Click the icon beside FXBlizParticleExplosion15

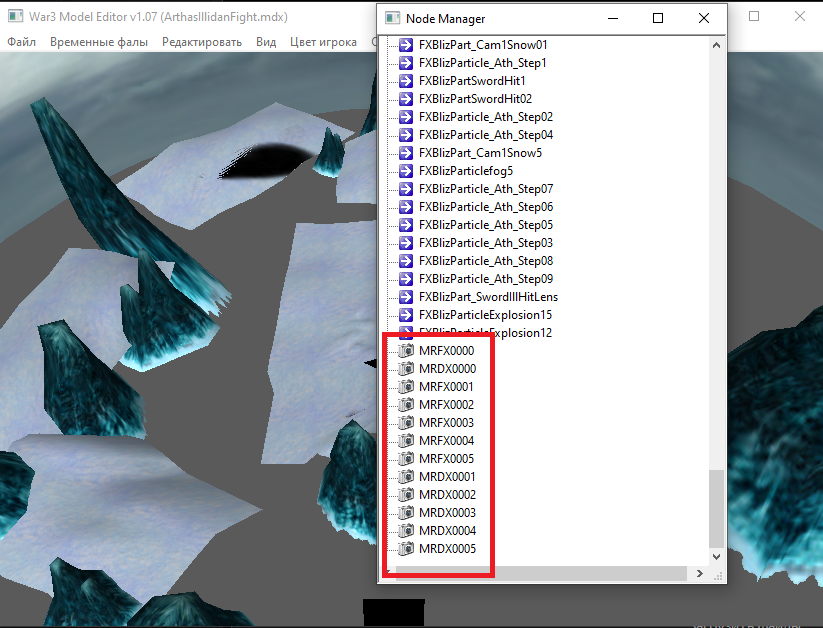tap(406, 315)
